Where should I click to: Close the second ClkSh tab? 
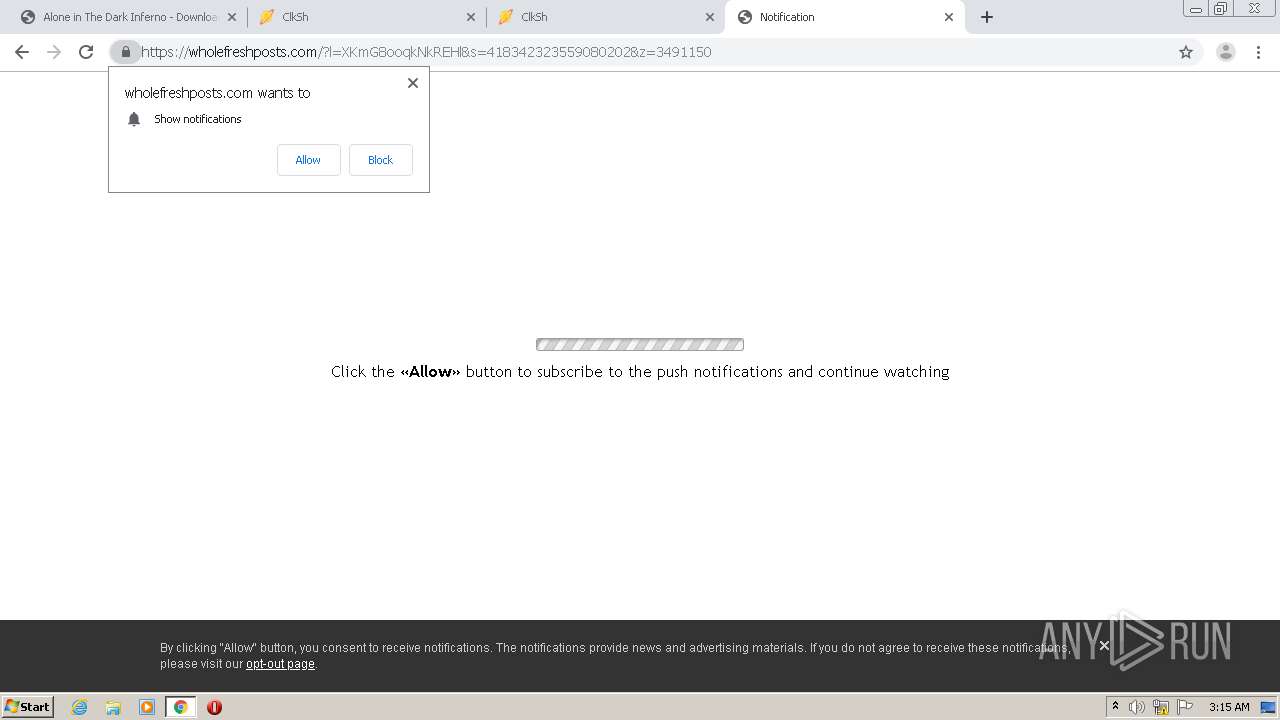tap(710, 17)
